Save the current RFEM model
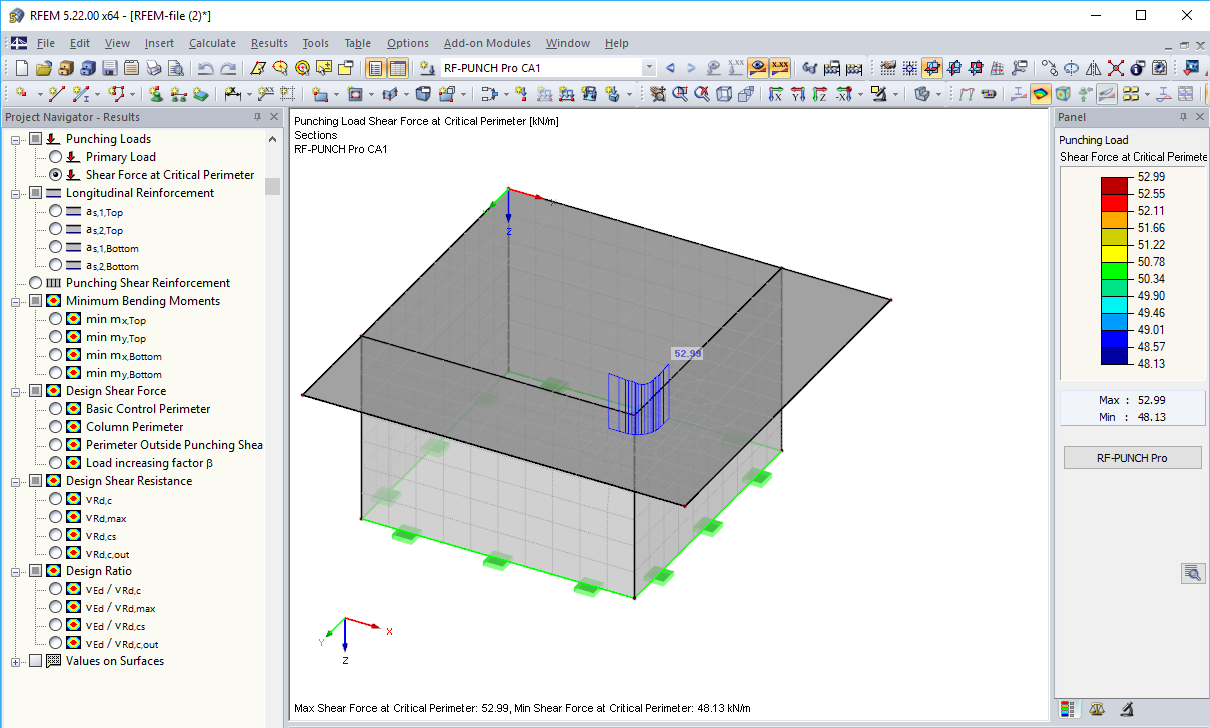Viewport: 1210px width, 728px height. click(108, 67)
